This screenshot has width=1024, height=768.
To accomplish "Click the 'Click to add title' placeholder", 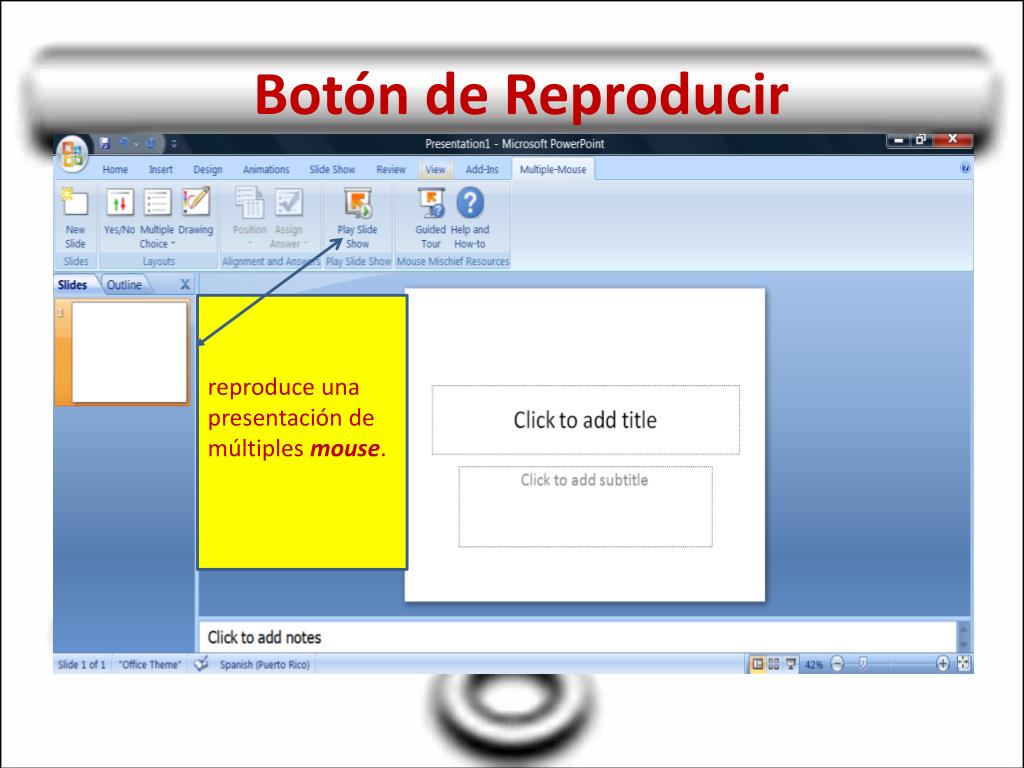I will [x=585, y=420].
